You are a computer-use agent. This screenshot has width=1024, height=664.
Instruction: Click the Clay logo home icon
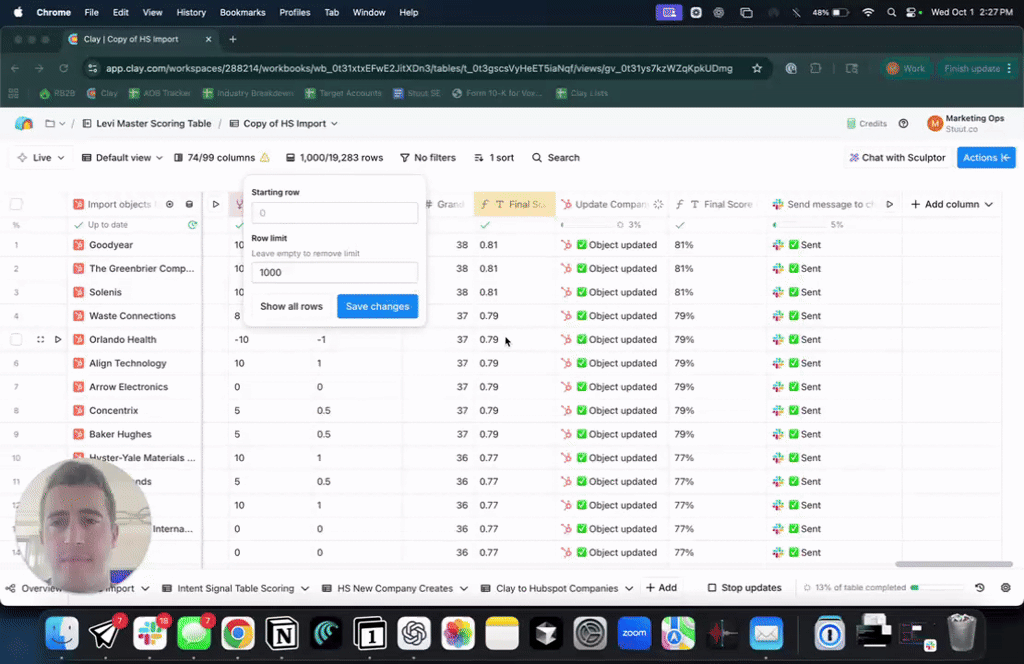tap(24, 124)
